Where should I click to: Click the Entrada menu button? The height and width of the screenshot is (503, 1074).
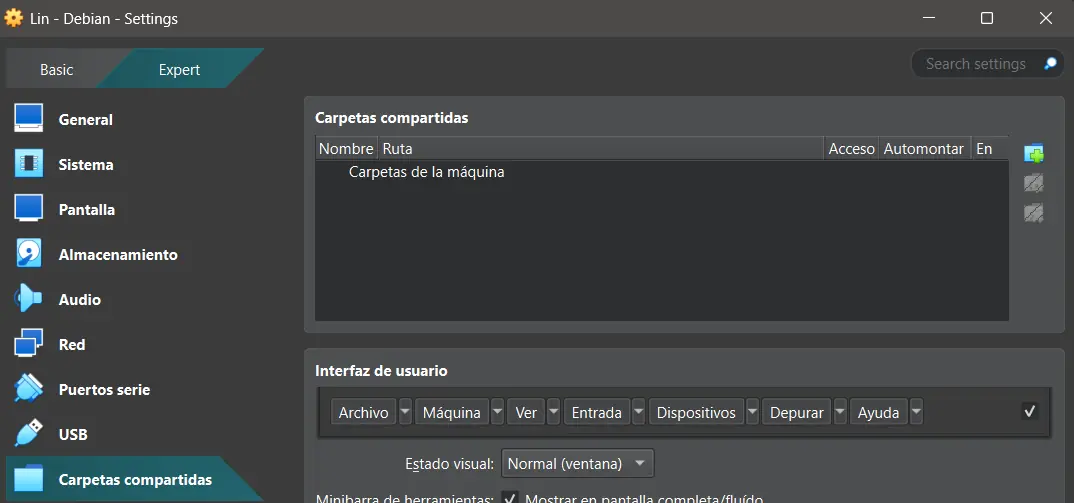tap(597, 413)
